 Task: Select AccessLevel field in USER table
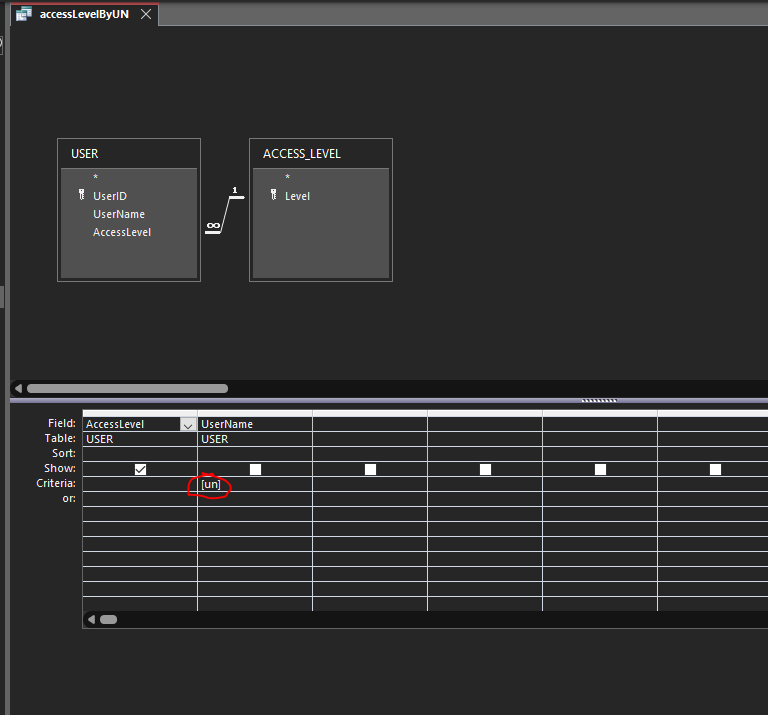pos(122,232)
